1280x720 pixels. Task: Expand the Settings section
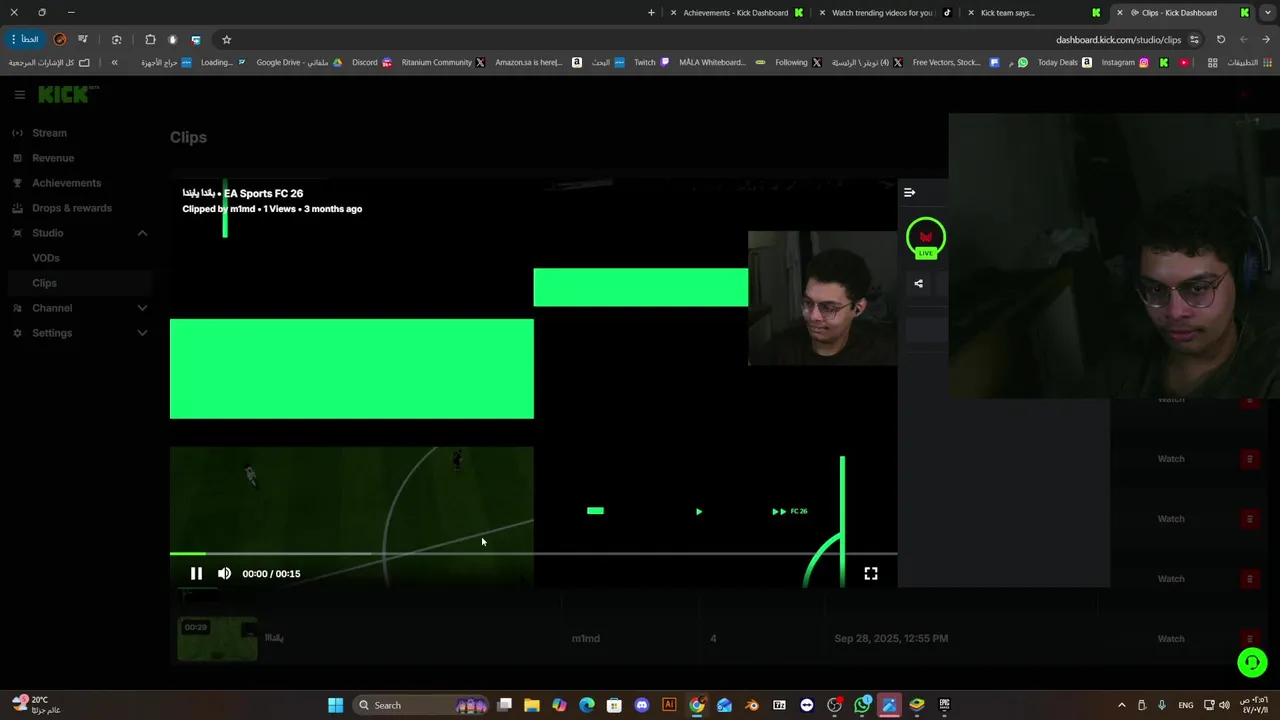(142, 333)
